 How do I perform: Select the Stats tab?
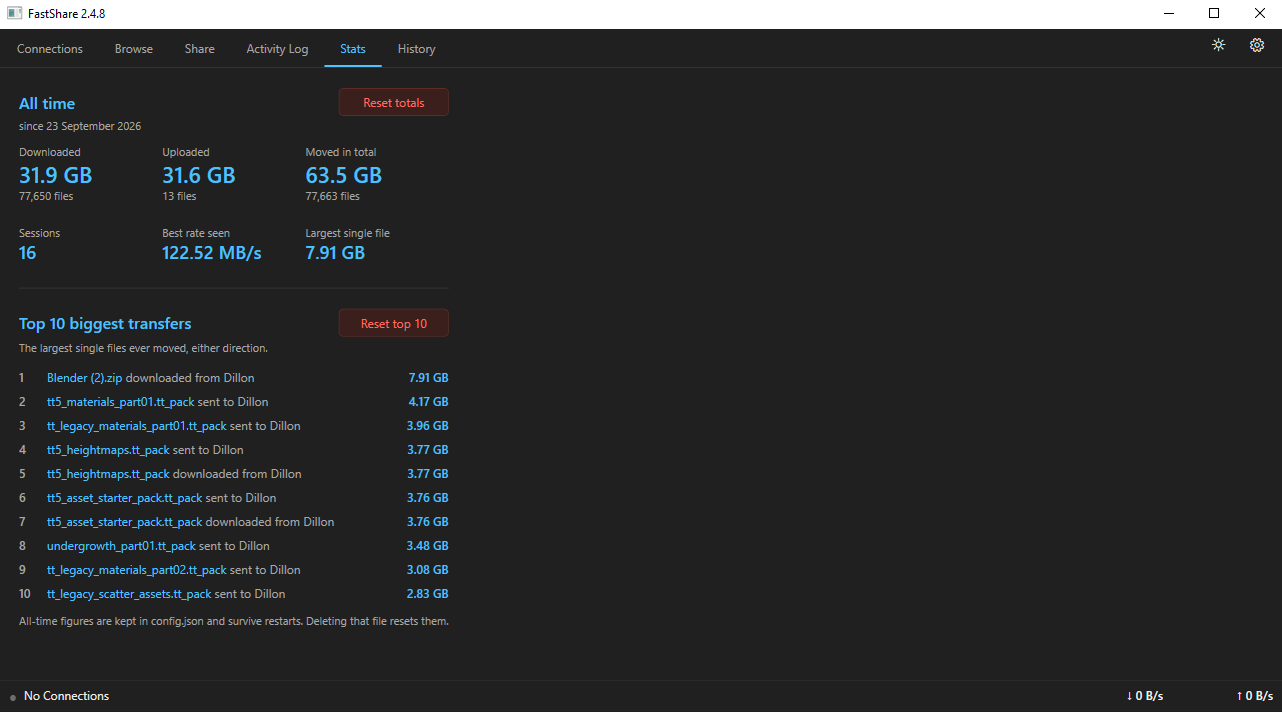[x=353, y=49]
